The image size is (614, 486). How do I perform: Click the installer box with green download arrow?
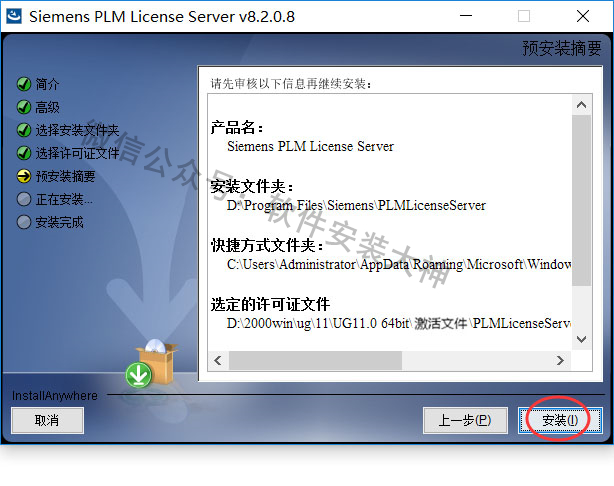click(x=151, y=363)
